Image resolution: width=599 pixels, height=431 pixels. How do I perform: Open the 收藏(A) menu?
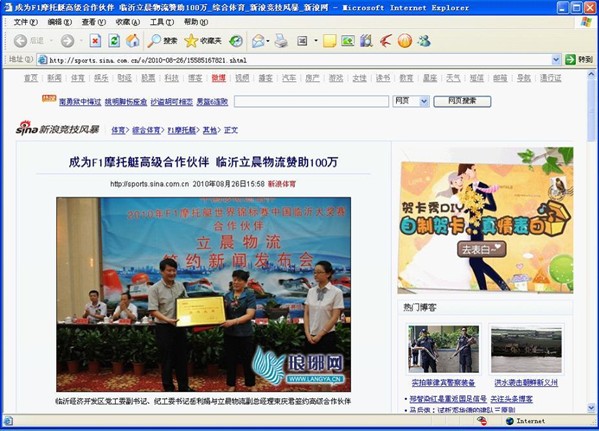point(128,22)
